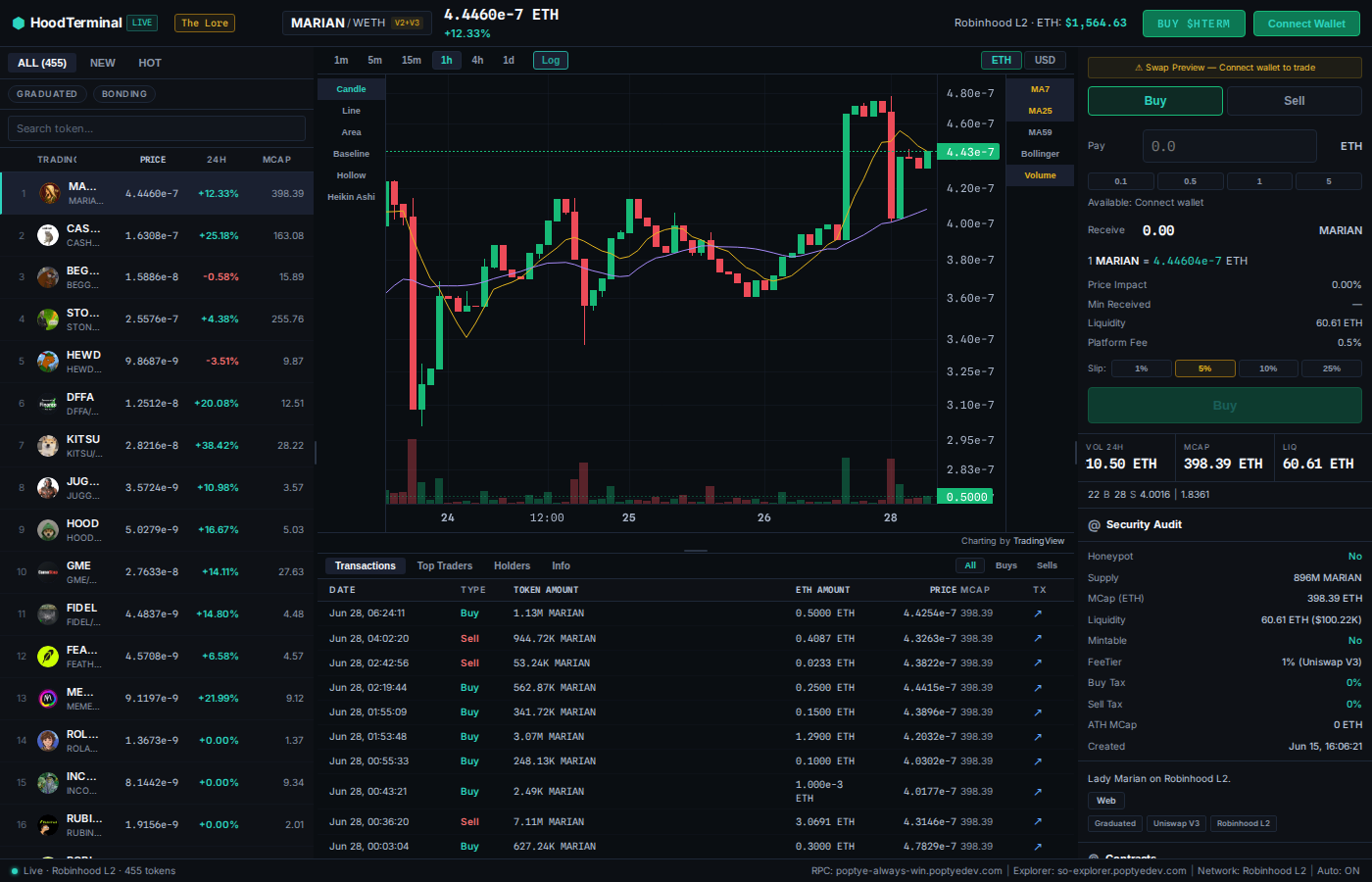This screenshot has width=1372, height=882.
Task: Choose the 0.5 ETH preset amount
Action: point(1190,181)
